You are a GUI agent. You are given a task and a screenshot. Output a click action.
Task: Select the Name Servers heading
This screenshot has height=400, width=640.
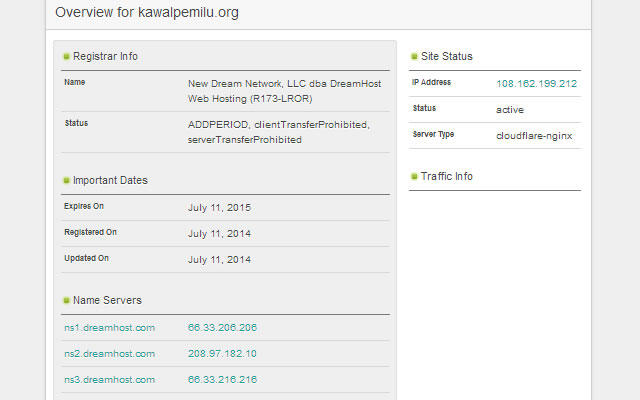click(107, 300)
